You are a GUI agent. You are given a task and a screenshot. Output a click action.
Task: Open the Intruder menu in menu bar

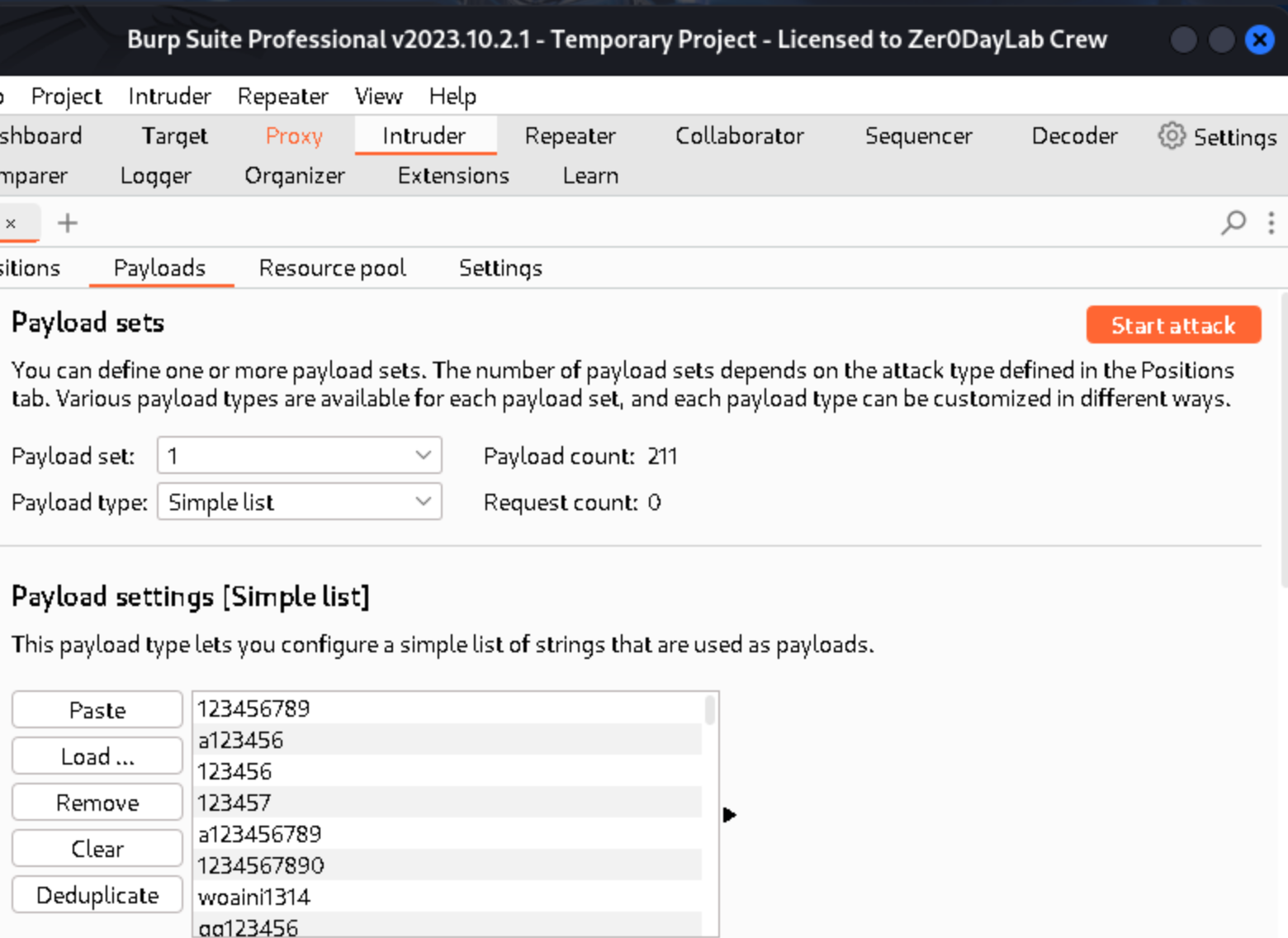pyautogui.click(x=169, y=97)
